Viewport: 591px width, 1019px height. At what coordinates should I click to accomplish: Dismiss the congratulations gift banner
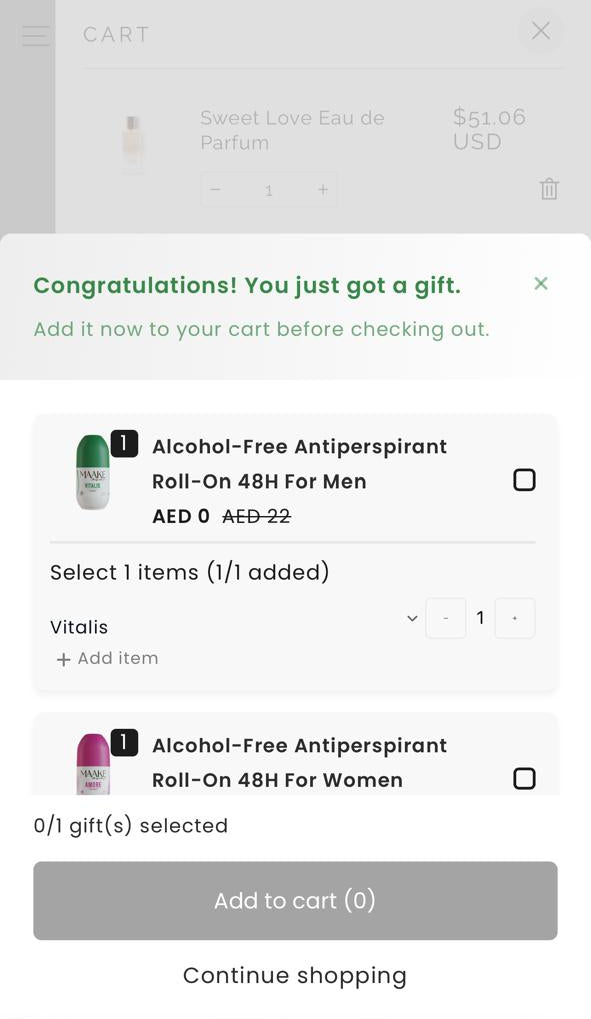pos(541,284)
